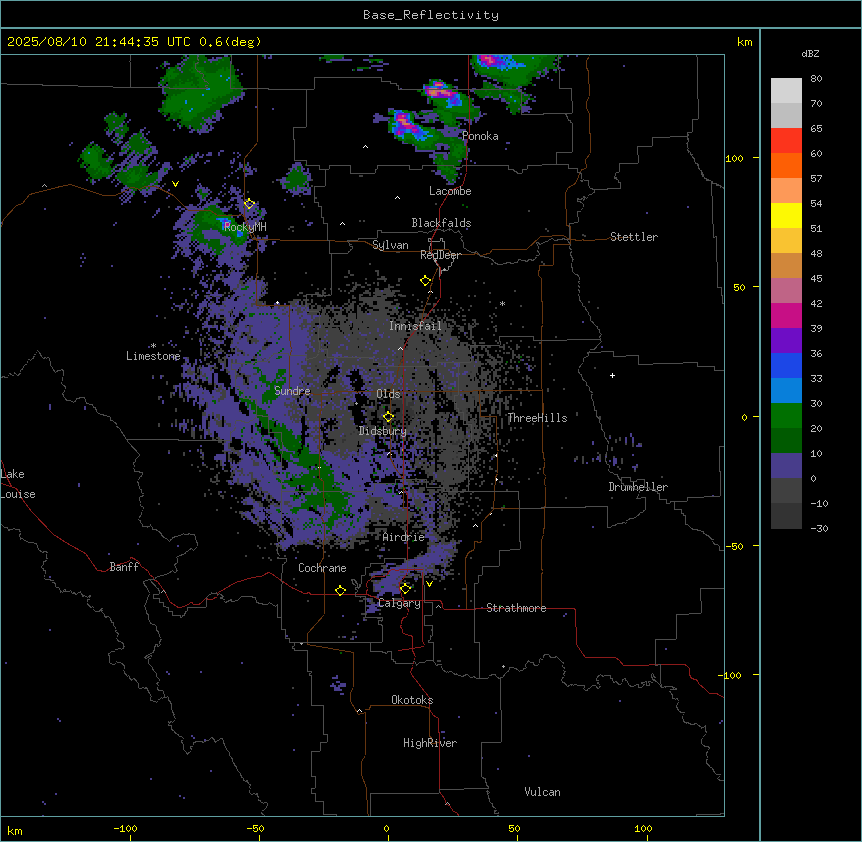Click the white asterisk above Limestone

153,346
